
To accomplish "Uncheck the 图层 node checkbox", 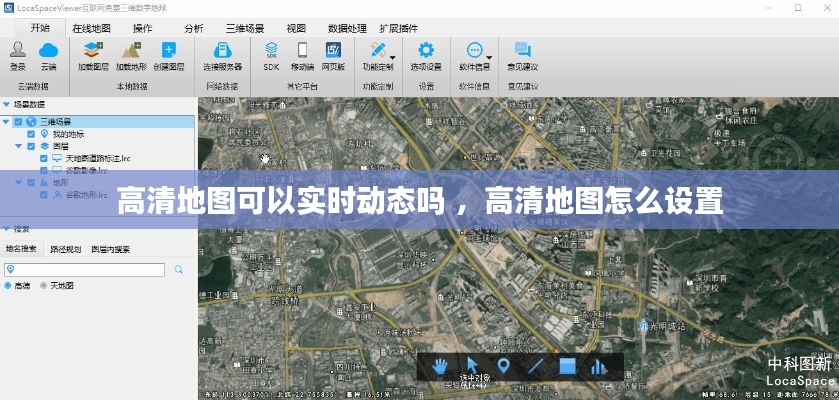I will [x=31, y=146].
